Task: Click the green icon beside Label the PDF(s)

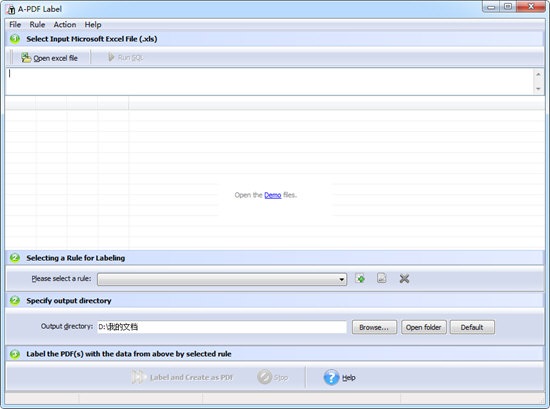Action: [x=15, y=354]
